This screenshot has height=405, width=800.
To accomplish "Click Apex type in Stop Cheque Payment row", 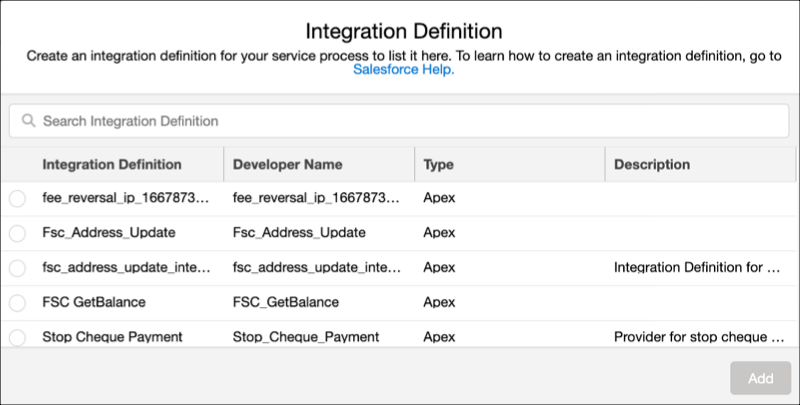I will (x=439, y=337).
